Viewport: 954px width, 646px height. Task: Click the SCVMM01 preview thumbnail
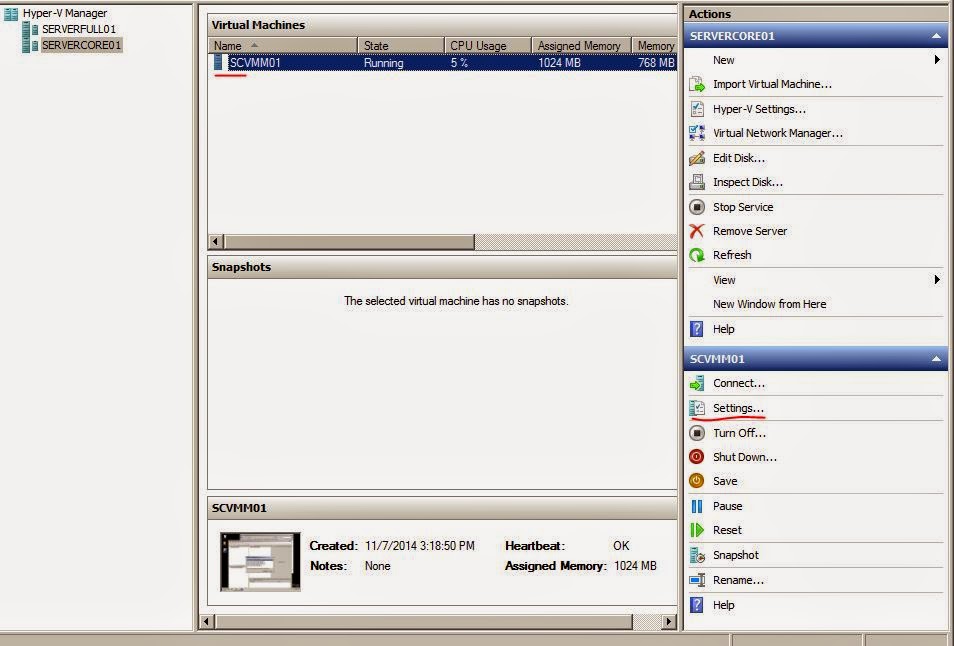tap(260, 561)
